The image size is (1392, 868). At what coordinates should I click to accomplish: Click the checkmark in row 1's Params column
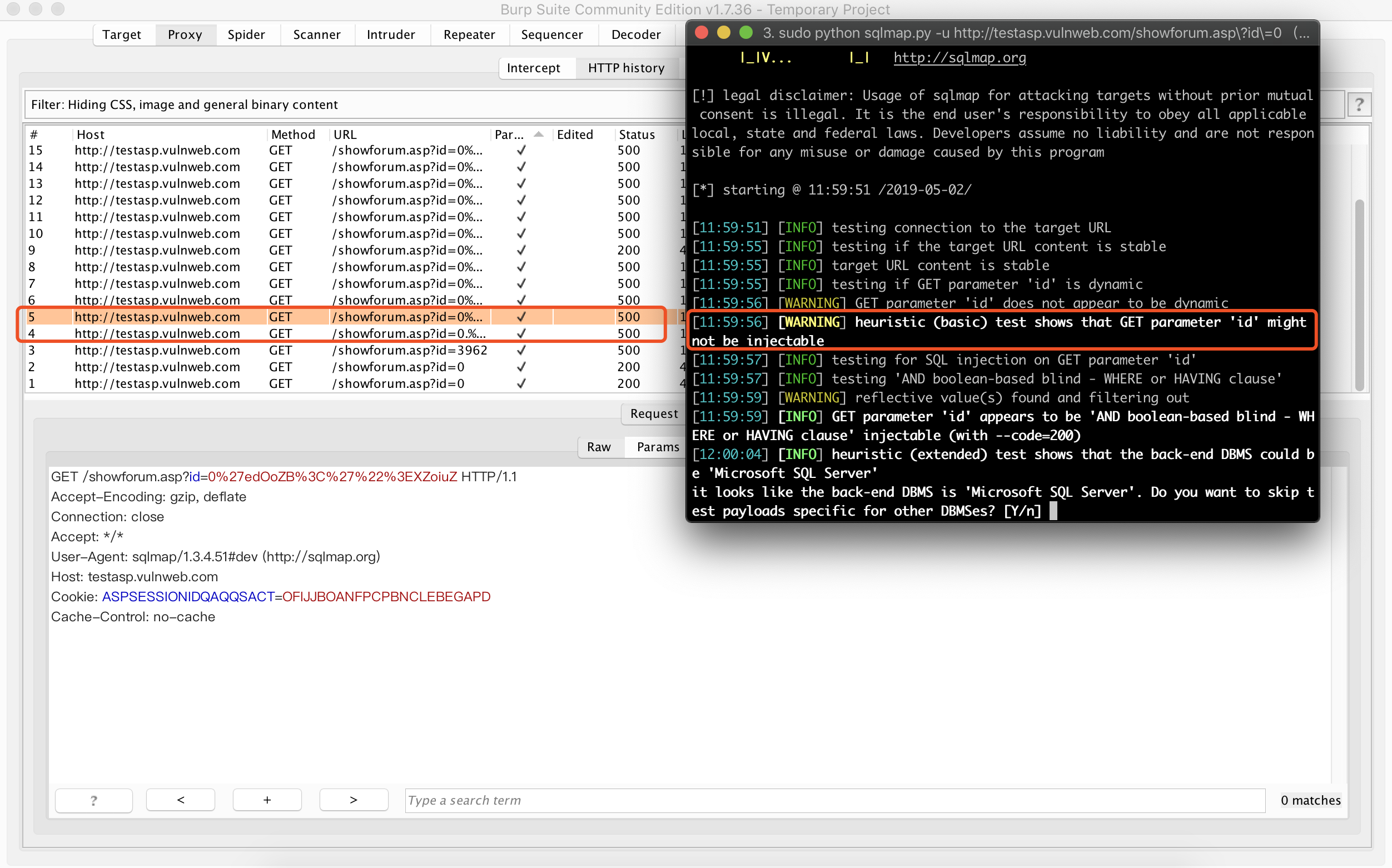(521, 383)
